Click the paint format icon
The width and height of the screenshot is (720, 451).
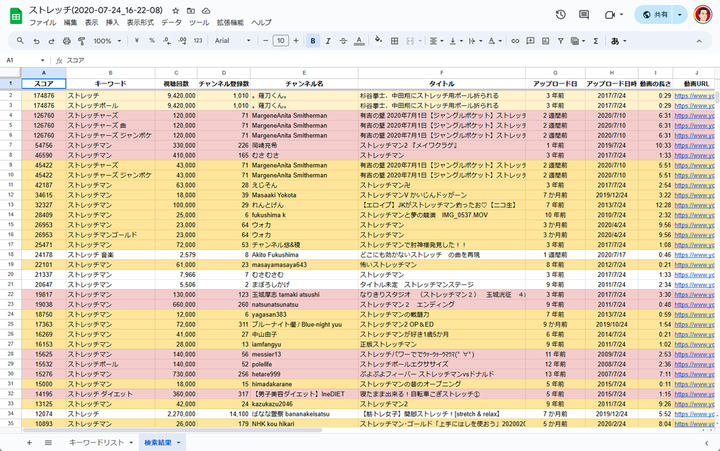point(81,41)
